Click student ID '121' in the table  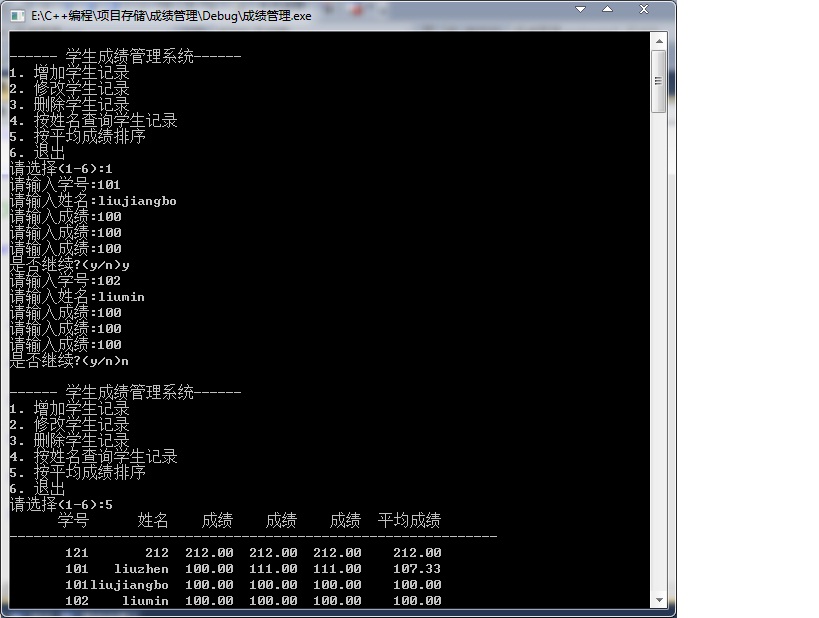click(x=77, y=553)
